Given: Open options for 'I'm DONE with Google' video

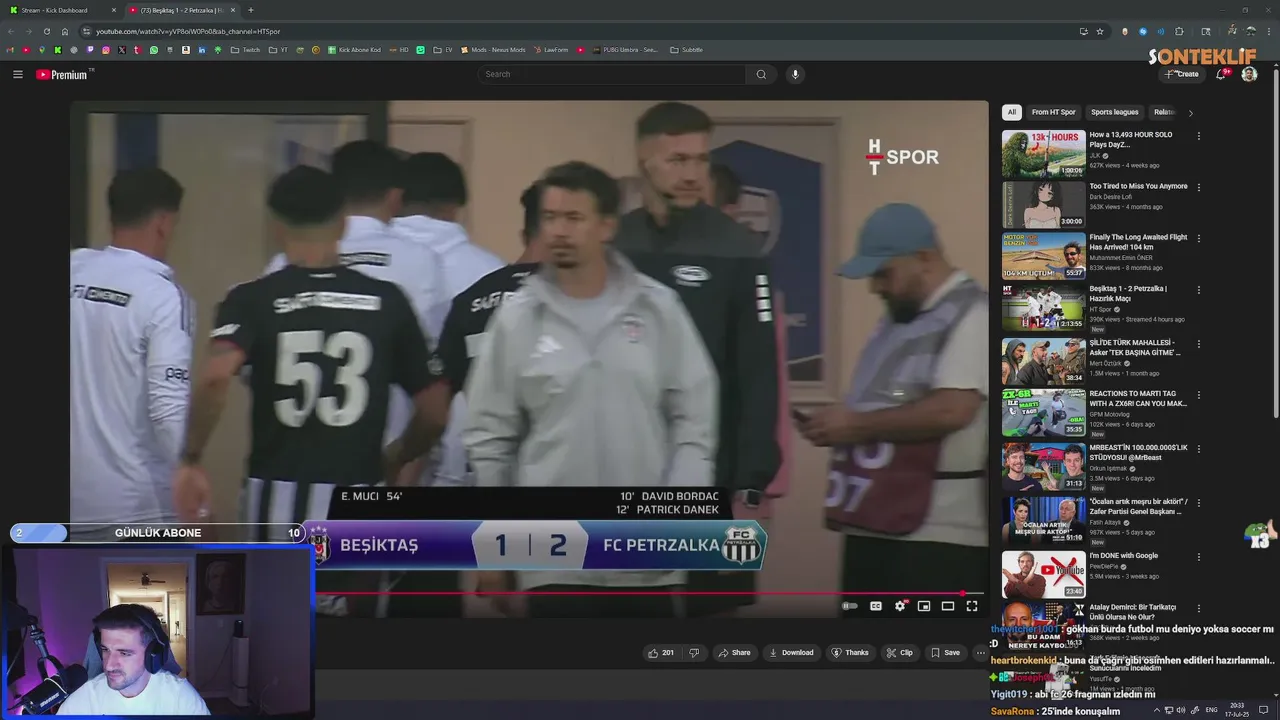Looking at the screenshot, I should point(1199,557).
